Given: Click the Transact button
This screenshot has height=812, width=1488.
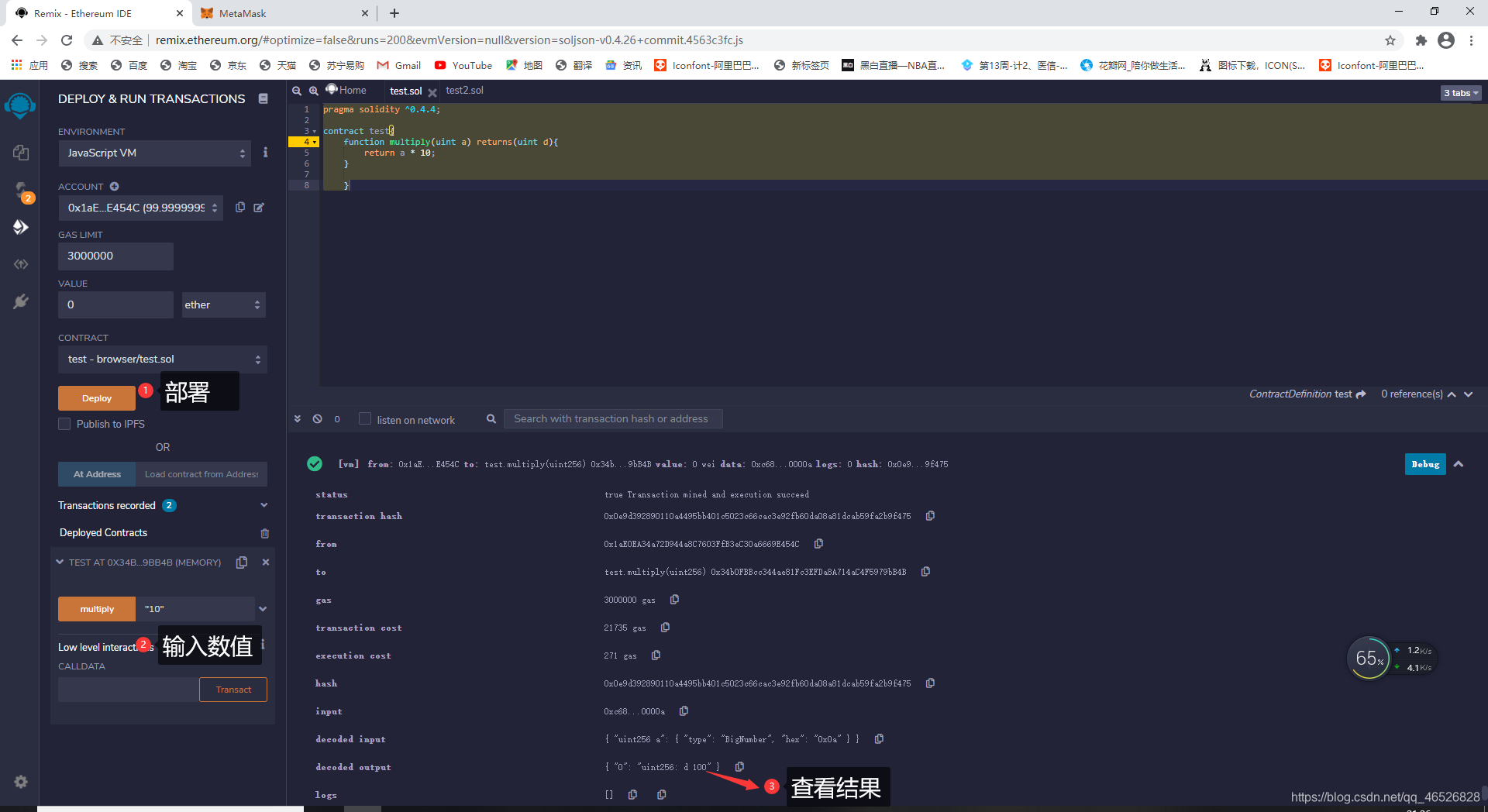Looking at the screenshot, I should pos(233,690).
